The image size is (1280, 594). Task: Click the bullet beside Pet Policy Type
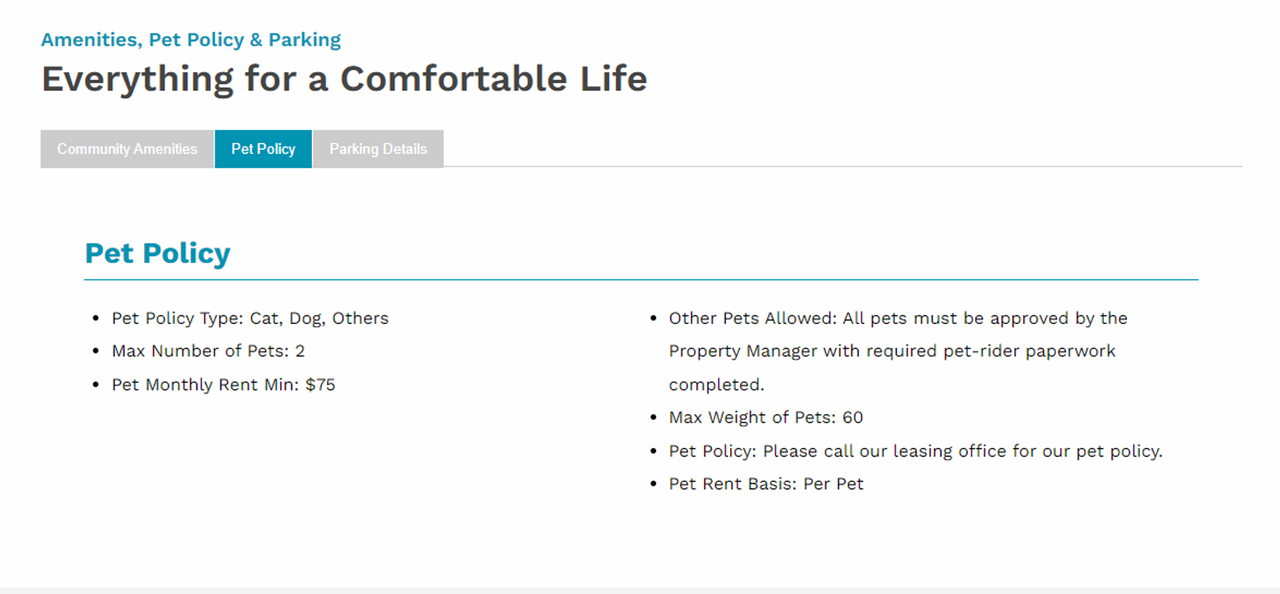coord(96,319)
